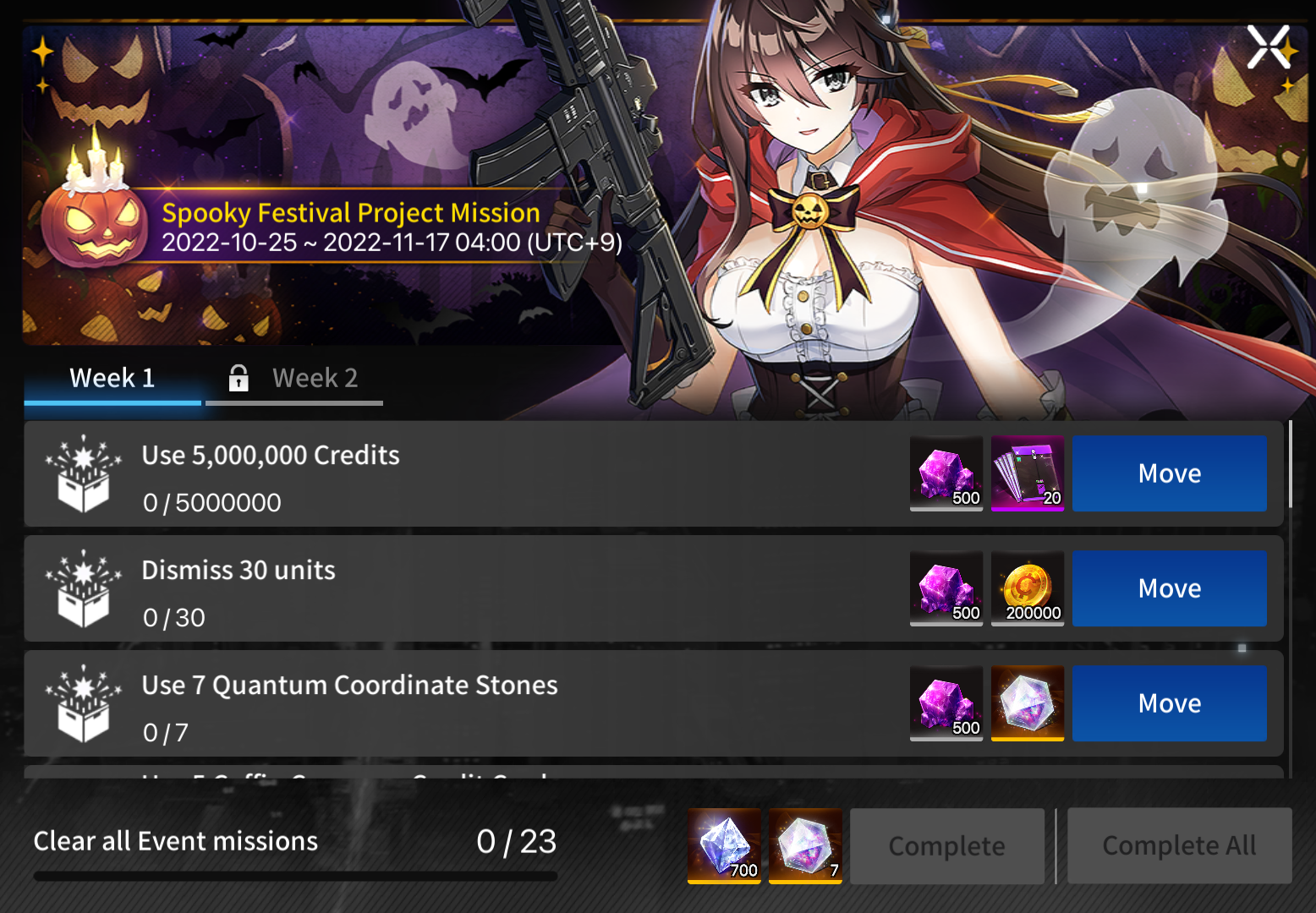Tap the 20 contract tickets reward icon
Screen dimensions: 1316x913
(x=1028, y=473)
